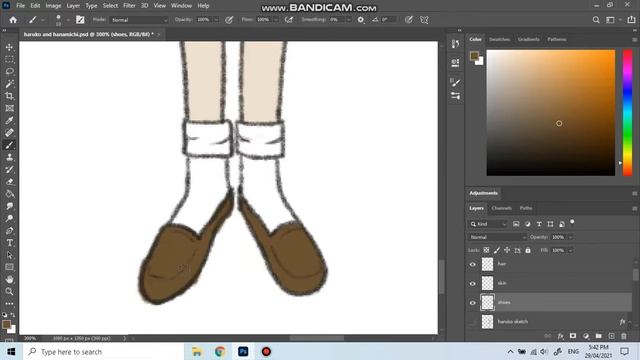This screenshot has width=640, height=360.
Task: Click the Search icon at top right
Action: tap(596, 20)
